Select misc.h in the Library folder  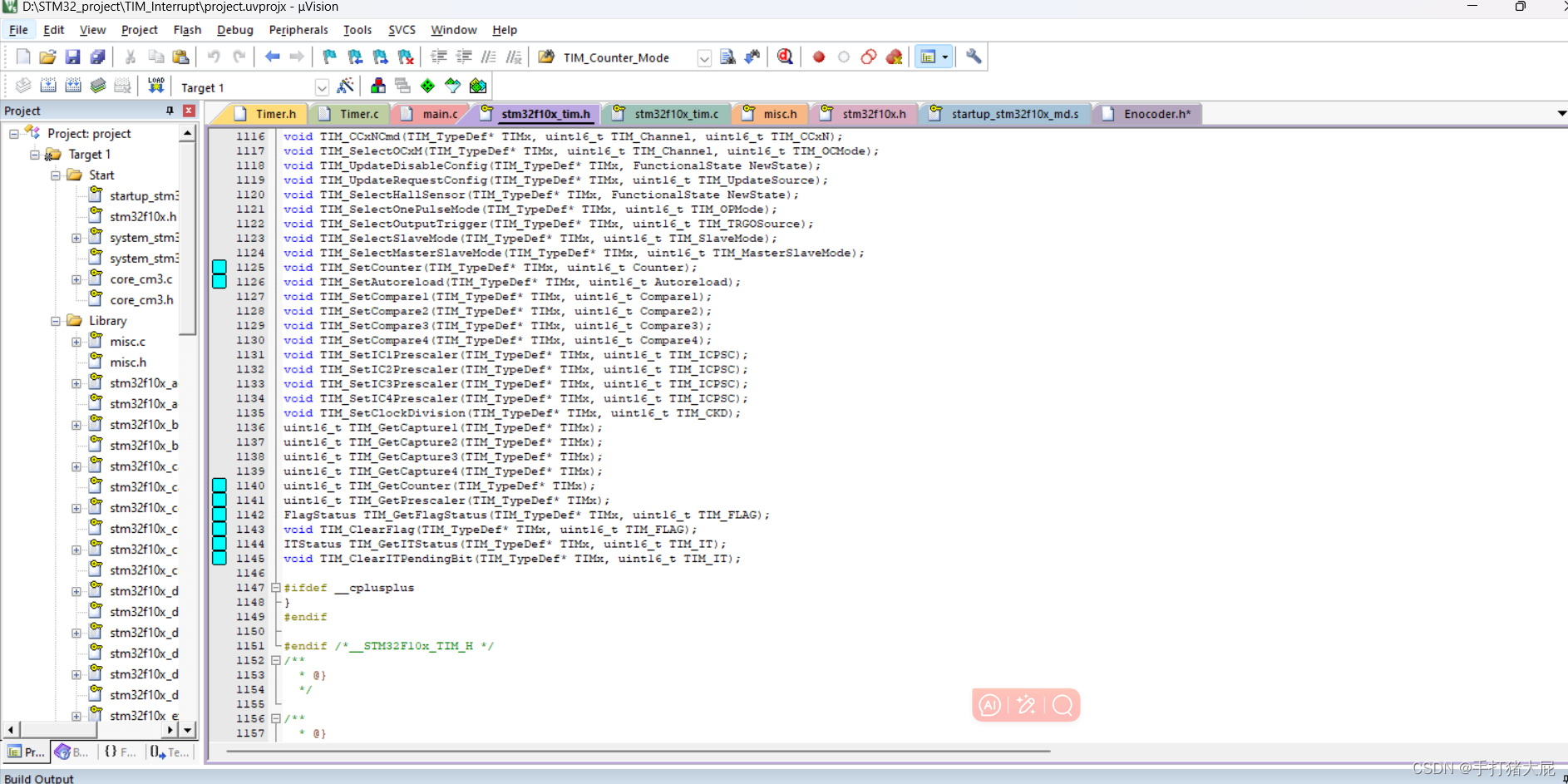[x=128, y=362]
